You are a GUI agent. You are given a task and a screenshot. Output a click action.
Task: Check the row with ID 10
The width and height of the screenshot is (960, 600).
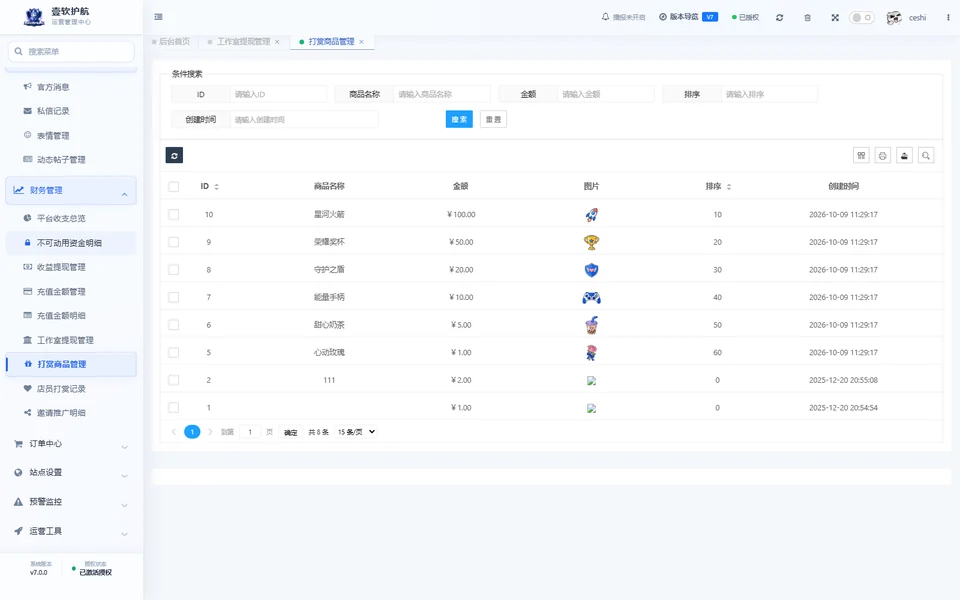tap(174, 214)
